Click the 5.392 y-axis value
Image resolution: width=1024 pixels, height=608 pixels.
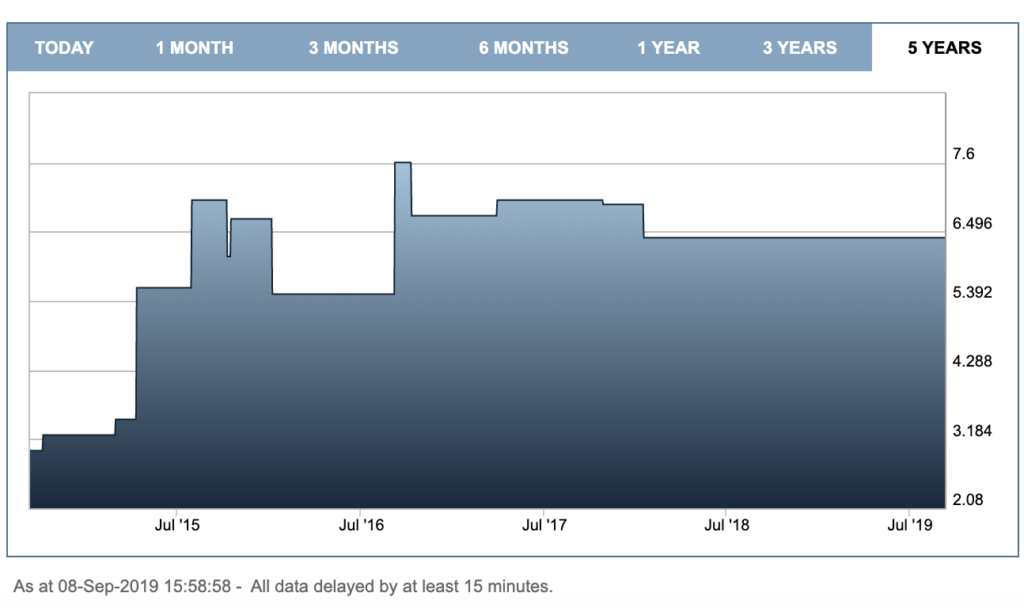(972, 292)
